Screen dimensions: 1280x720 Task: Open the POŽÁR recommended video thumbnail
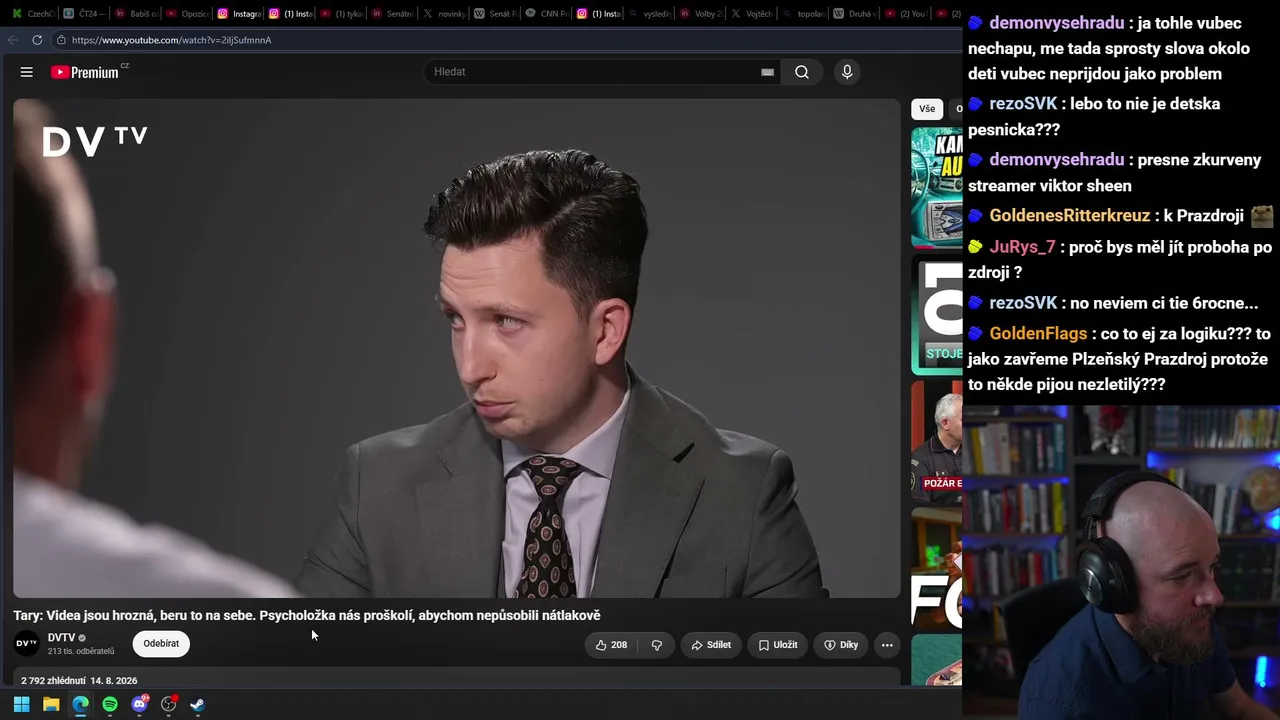point(937,440)
